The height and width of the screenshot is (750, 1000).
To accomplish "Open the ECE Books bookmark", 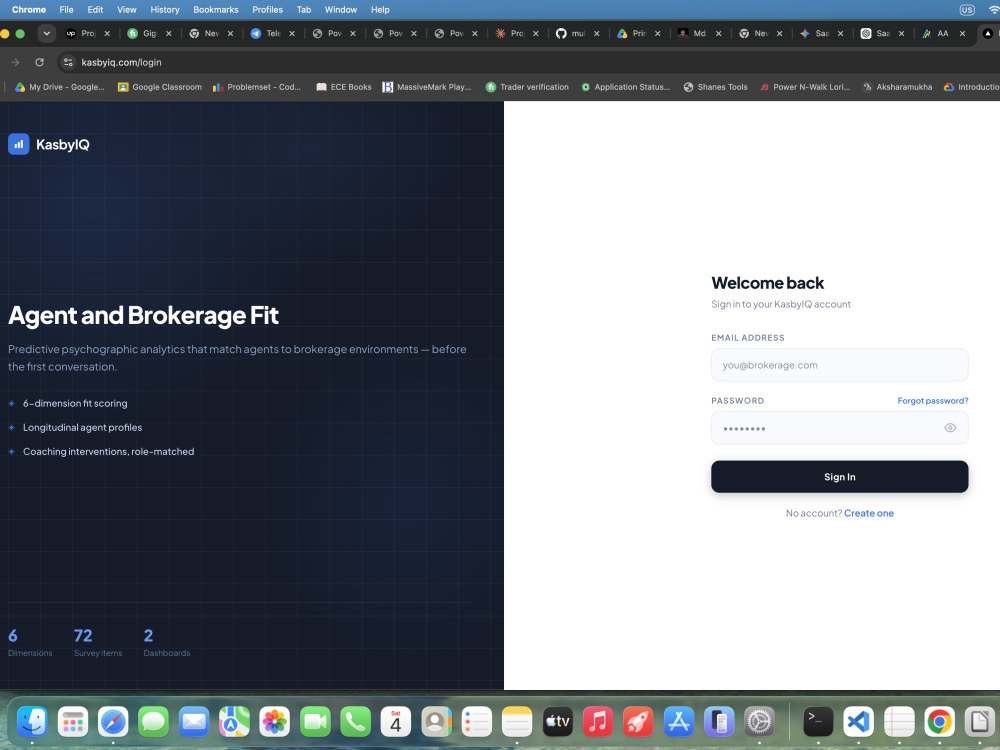I will point(344,87).
